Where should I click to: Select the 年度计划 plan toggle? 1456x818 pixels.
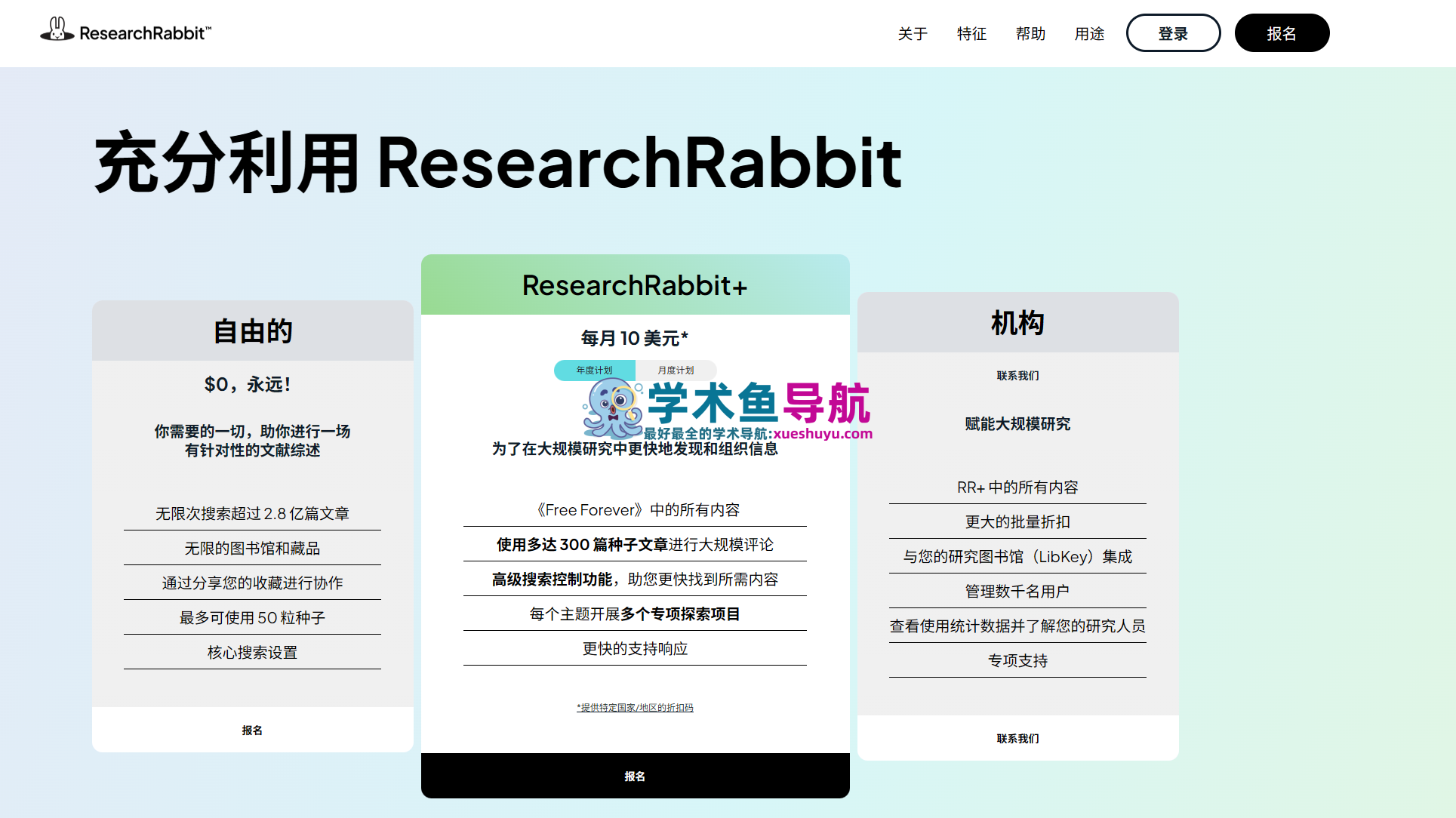(x=595, y=371)
